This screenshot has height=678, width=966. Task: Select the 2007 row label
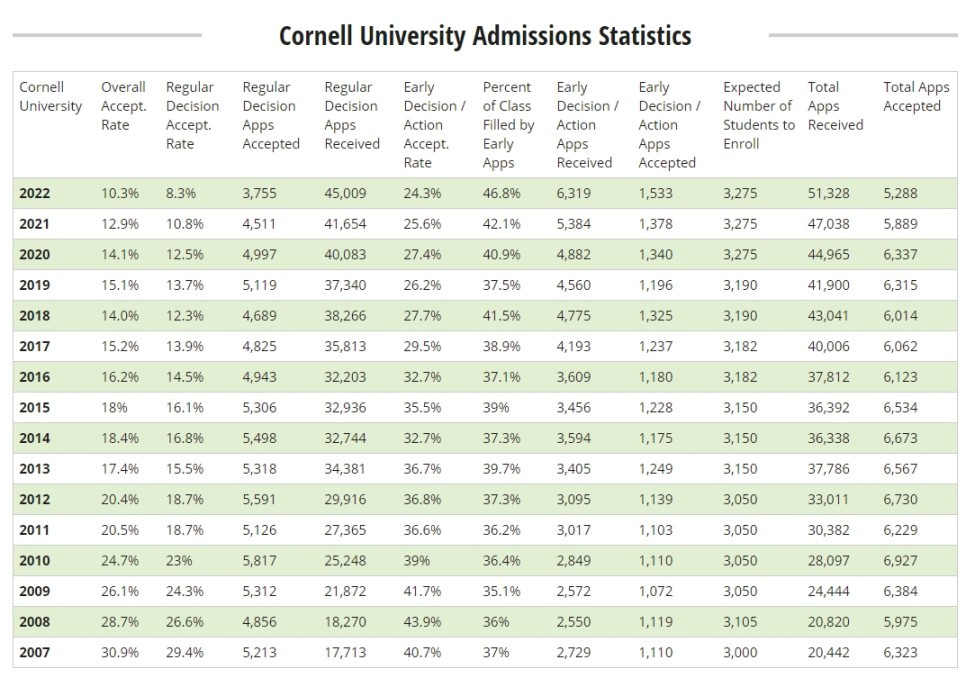click(x=35, y=653)
